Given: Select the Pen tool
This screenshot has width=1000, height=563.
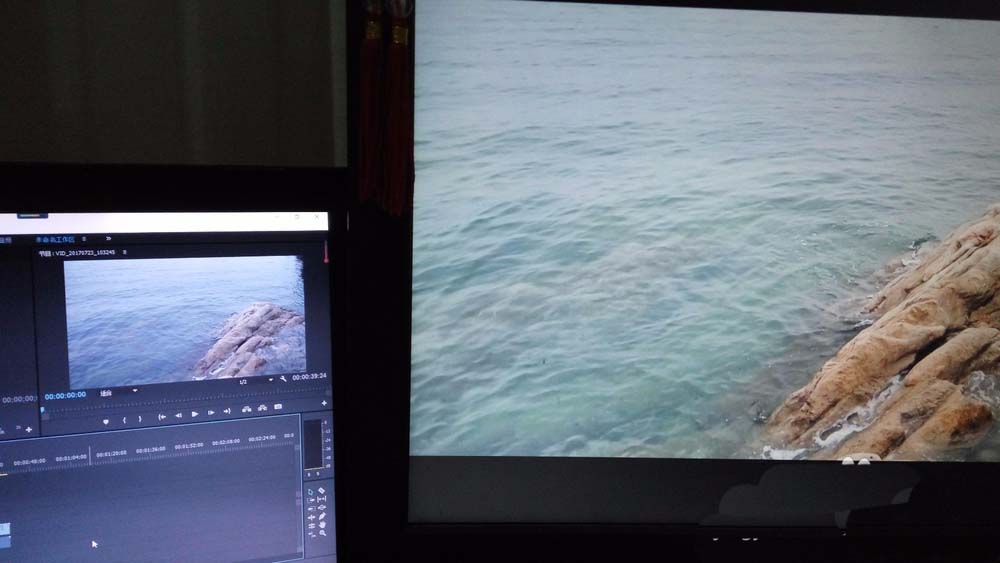Looking at the screenshot, I should click(x=322, y=516).
